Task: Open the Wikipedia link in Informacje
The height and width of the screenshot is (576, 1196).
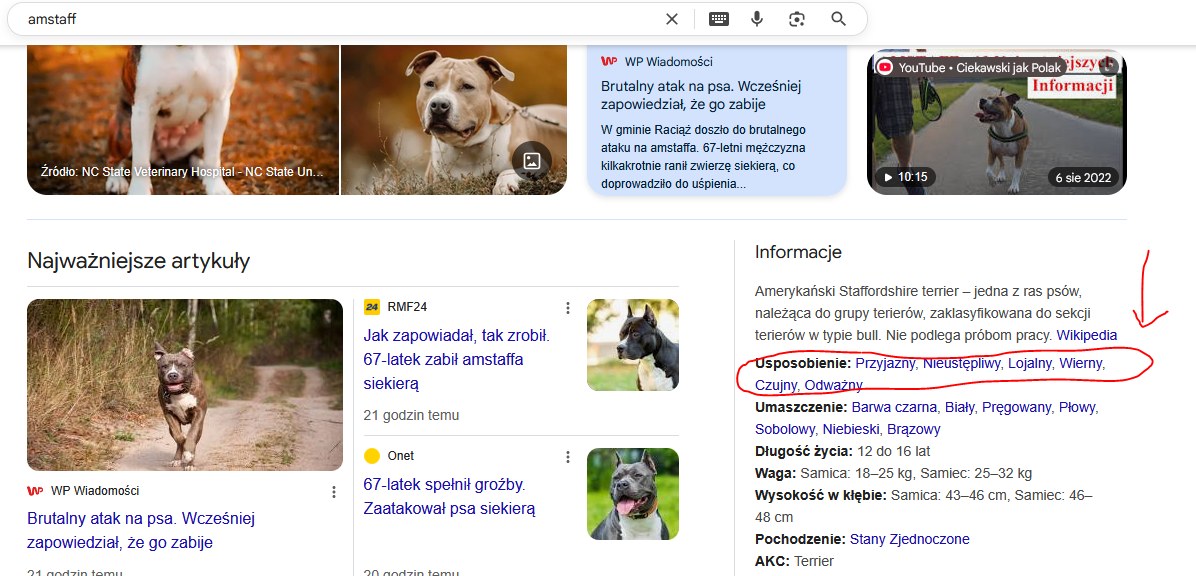Action: click(x=1086, y=335)
